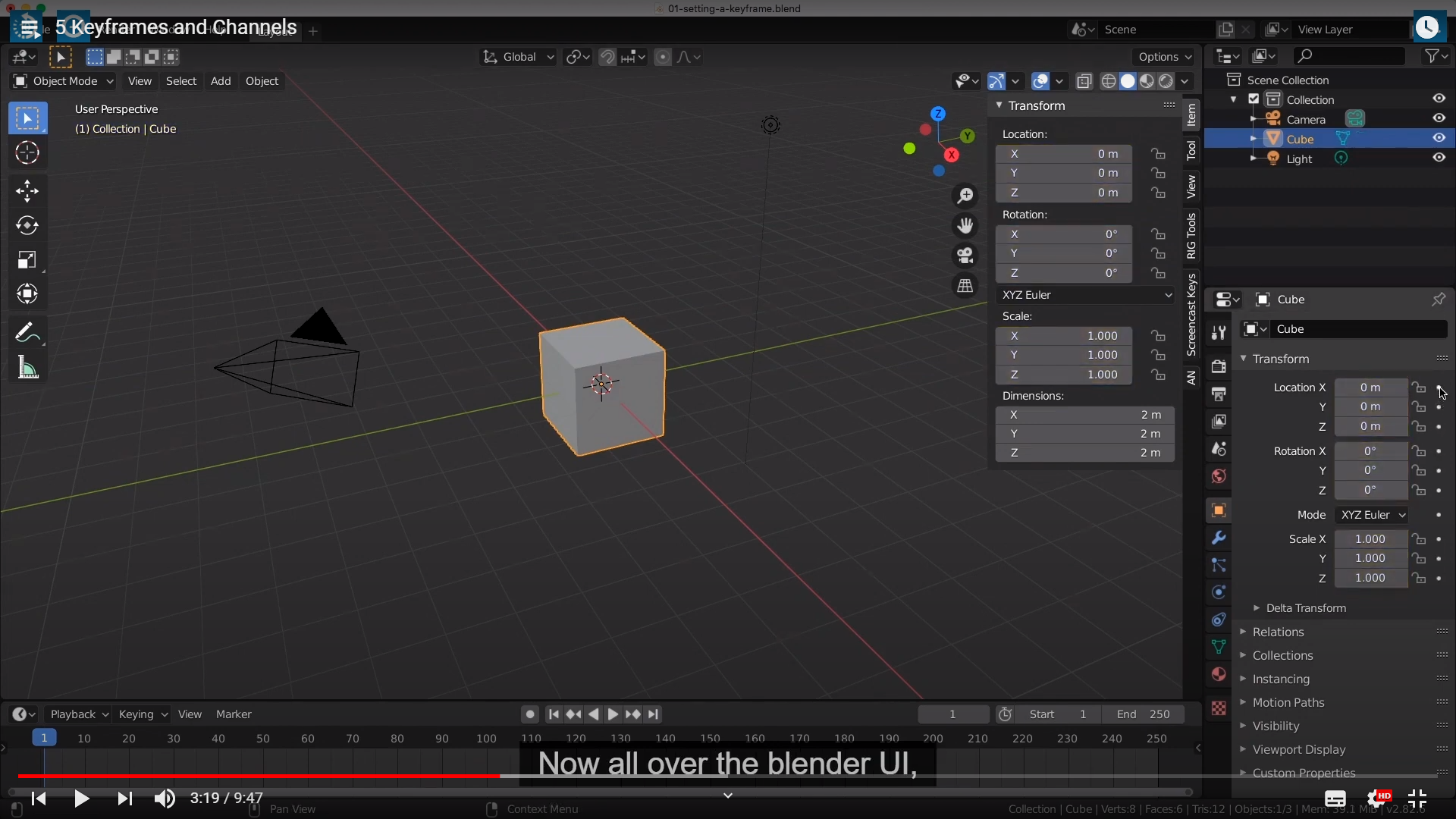Click the 3D Cursor tool
This screenshot has height=819, width=1456.
tap(27, 153)
